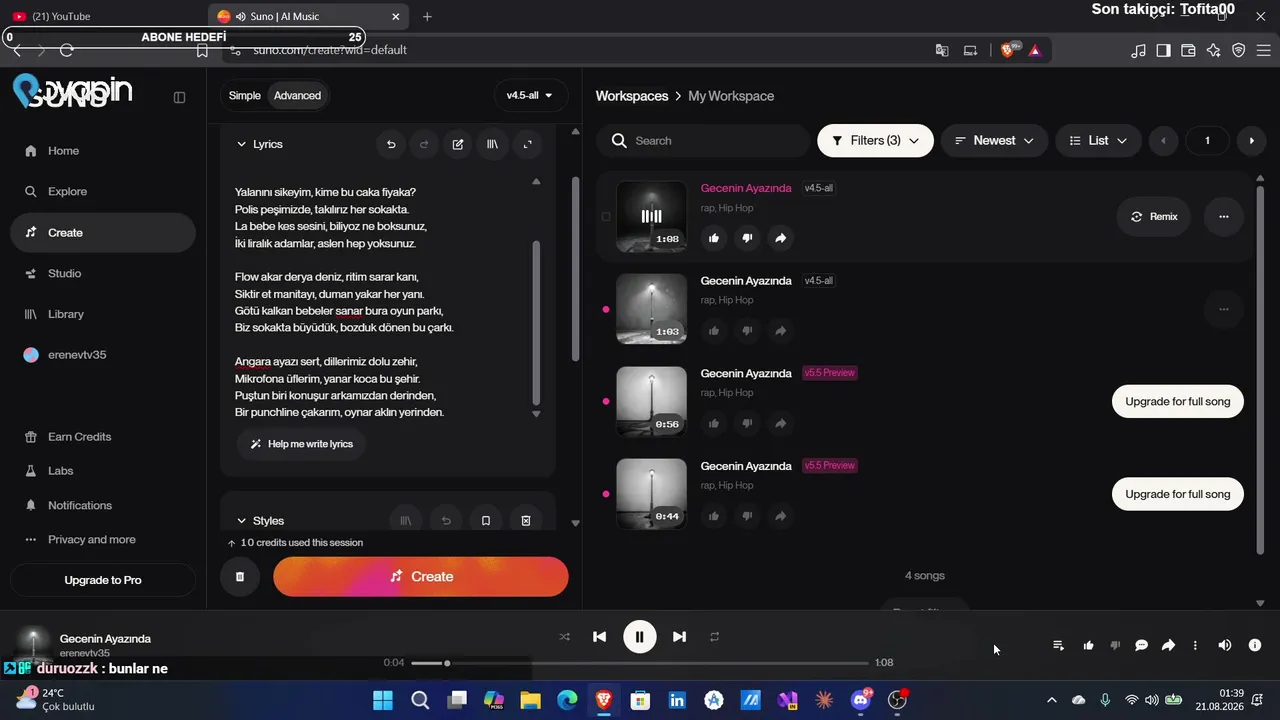Open the Workspaces breadcrumb link
Screen dimensions: 1280x720
pyautogui.click(x=632, y=96)
